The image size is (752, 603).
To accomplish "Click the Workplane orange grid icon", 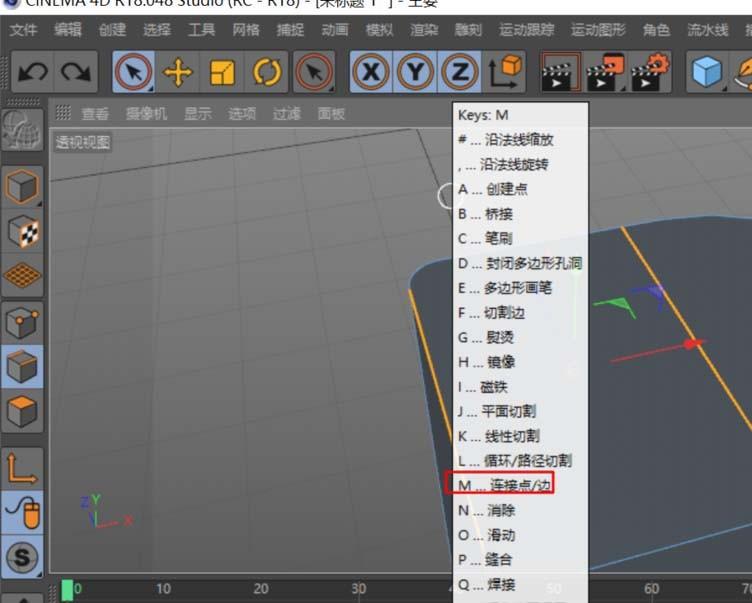I will [22, 276].
